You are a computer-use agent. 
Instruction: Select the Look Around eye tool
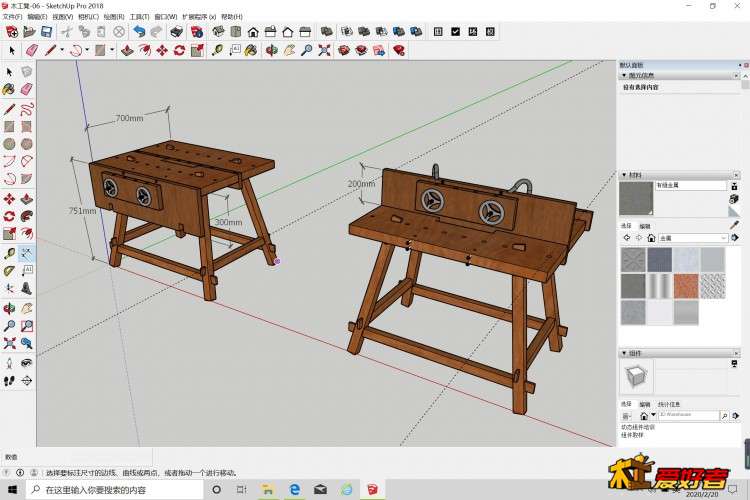pos(26,363)
